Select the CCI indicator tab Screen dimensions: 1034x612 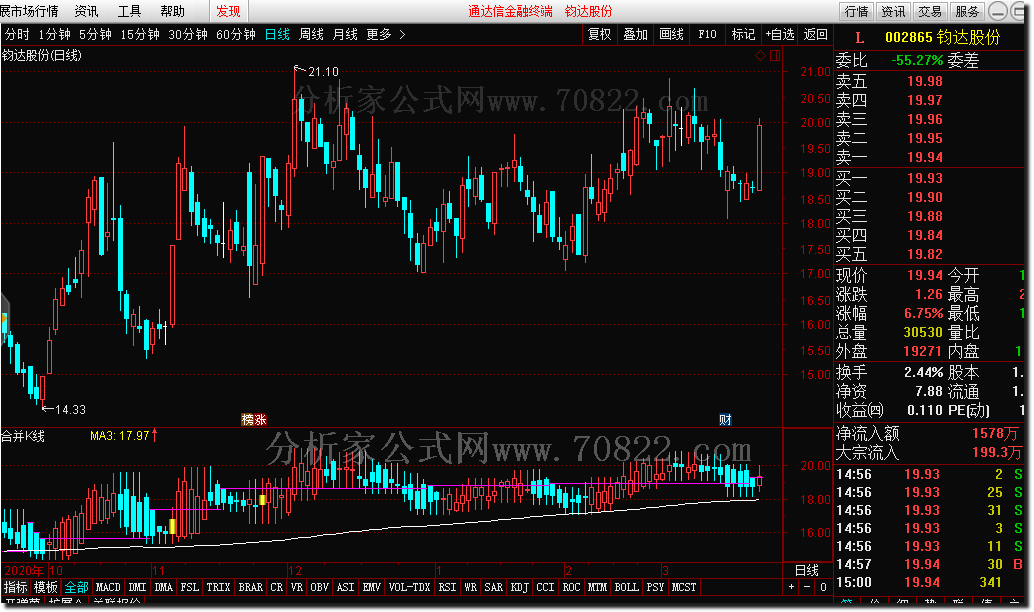[545, 587]
